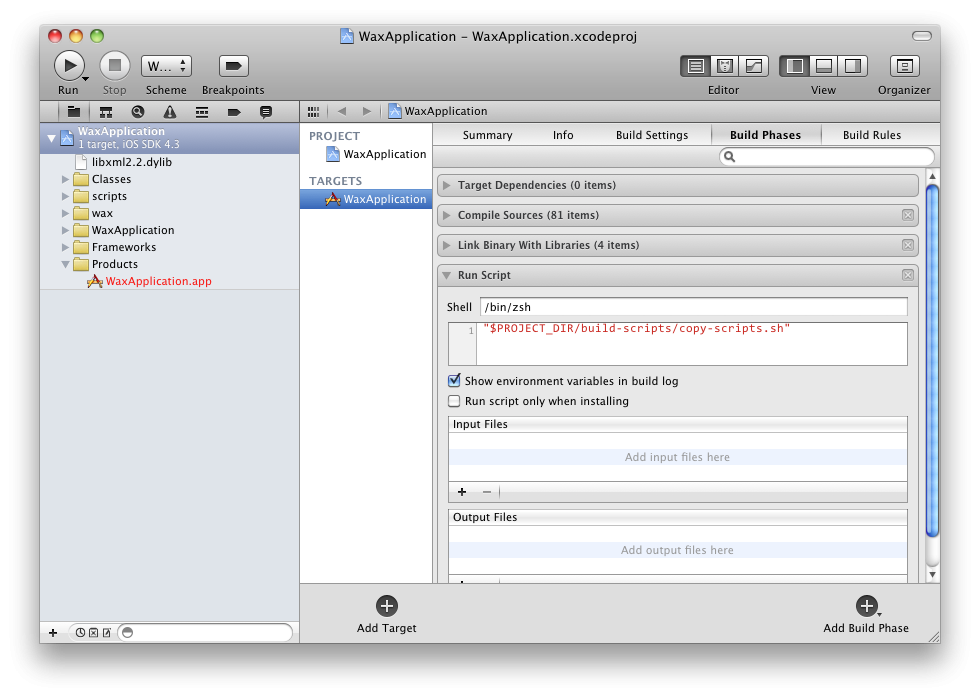Screen dimensions: 980x698
Task: Expand Link Binary With Libraries section
Action: tap(446, 245)
